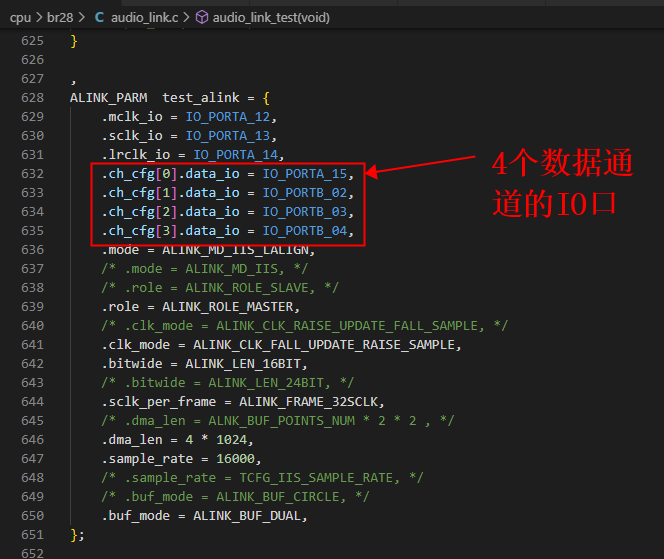Click the audio_link_test function symbol icon
The image size is (664, 559).
pyautogui.click(x=202, y=17)
